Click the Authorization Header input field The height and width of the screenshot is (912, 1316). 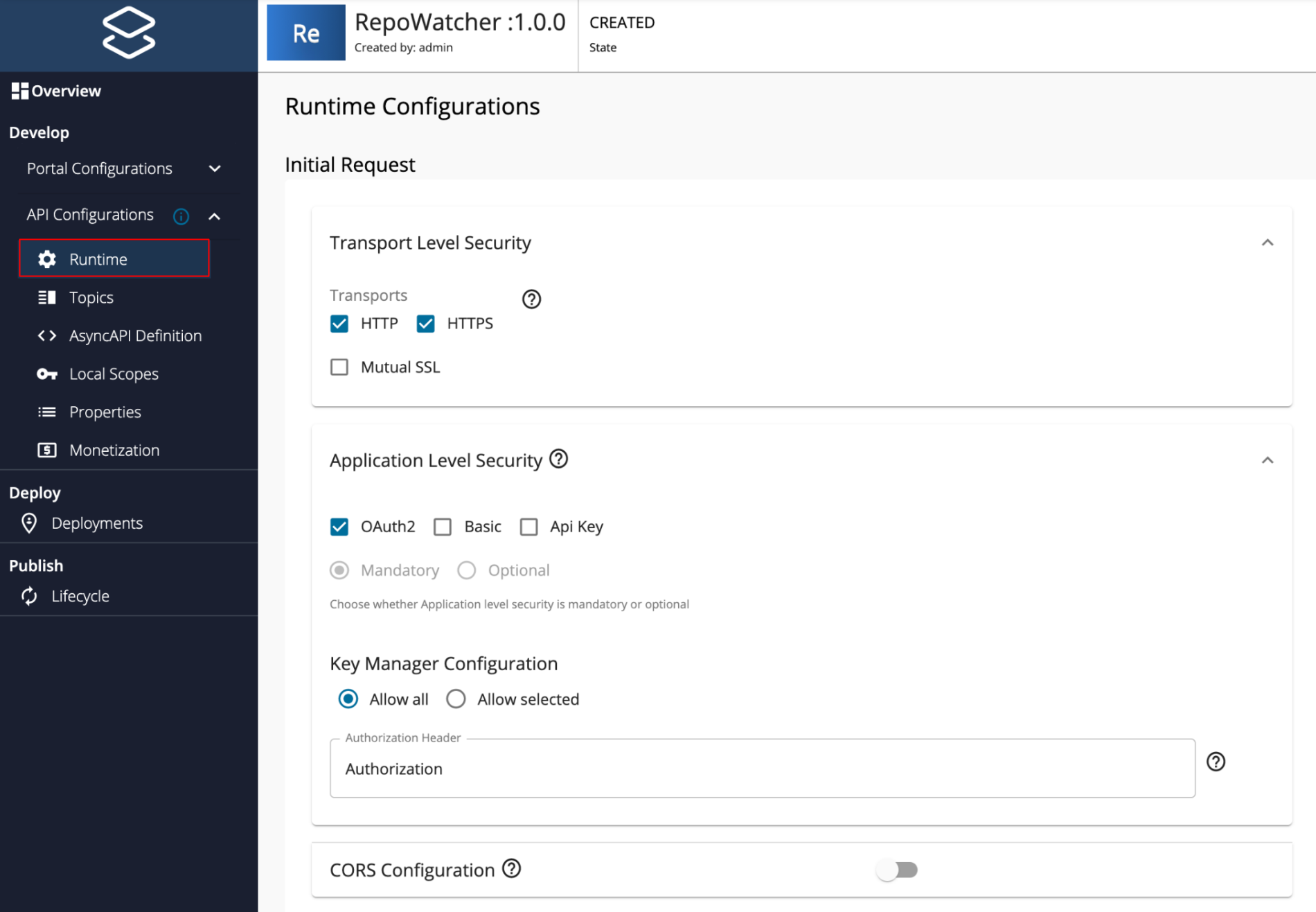pos(762,769)
